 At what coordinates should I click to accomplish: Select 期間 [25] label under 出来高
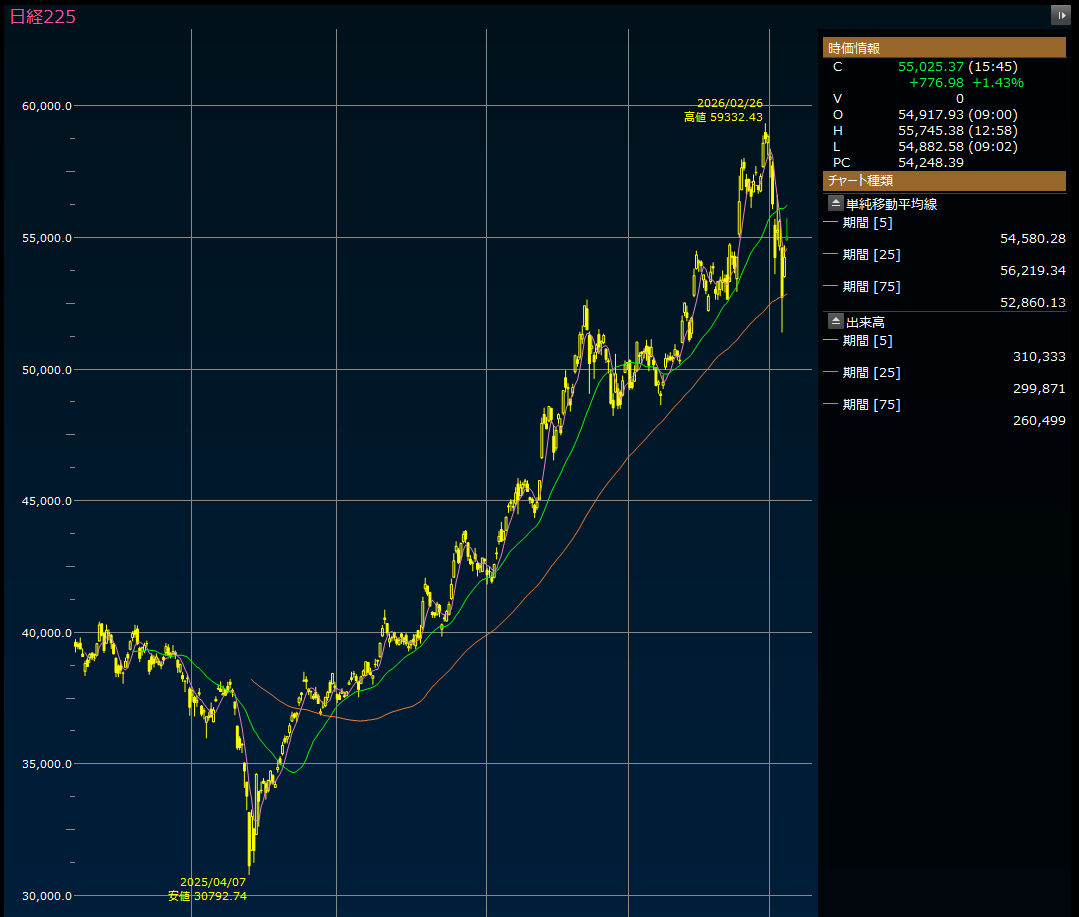point(871,373)
